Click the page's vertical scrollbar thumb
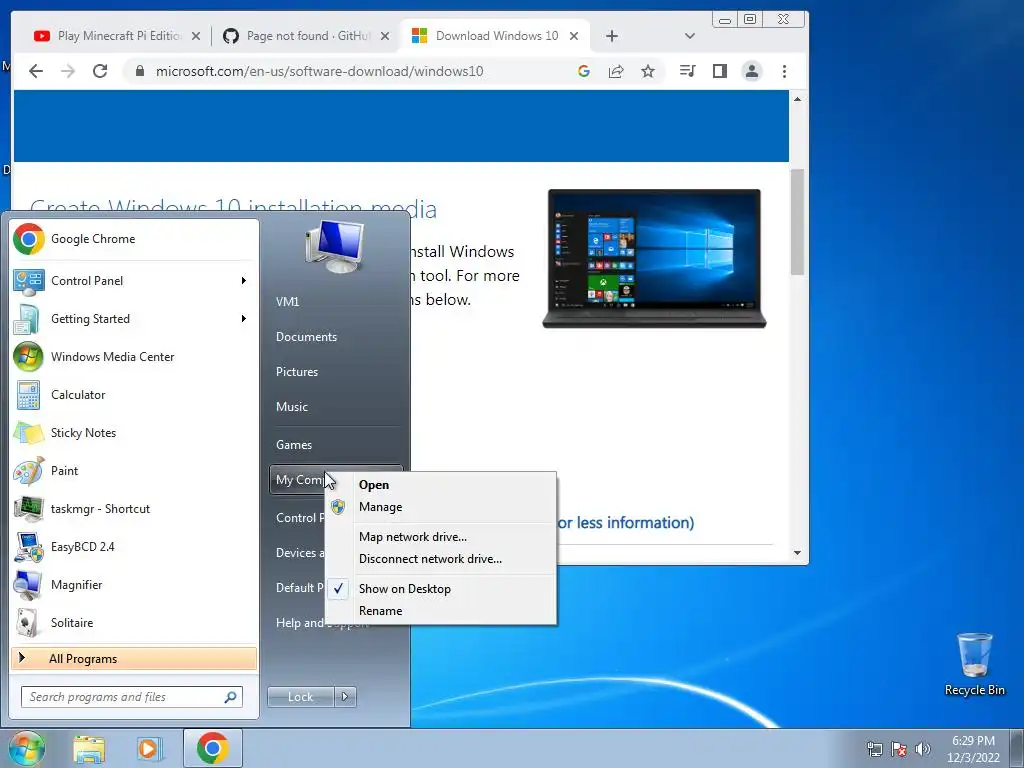This screenshot has width=1024, height=768. click(797, 222)
